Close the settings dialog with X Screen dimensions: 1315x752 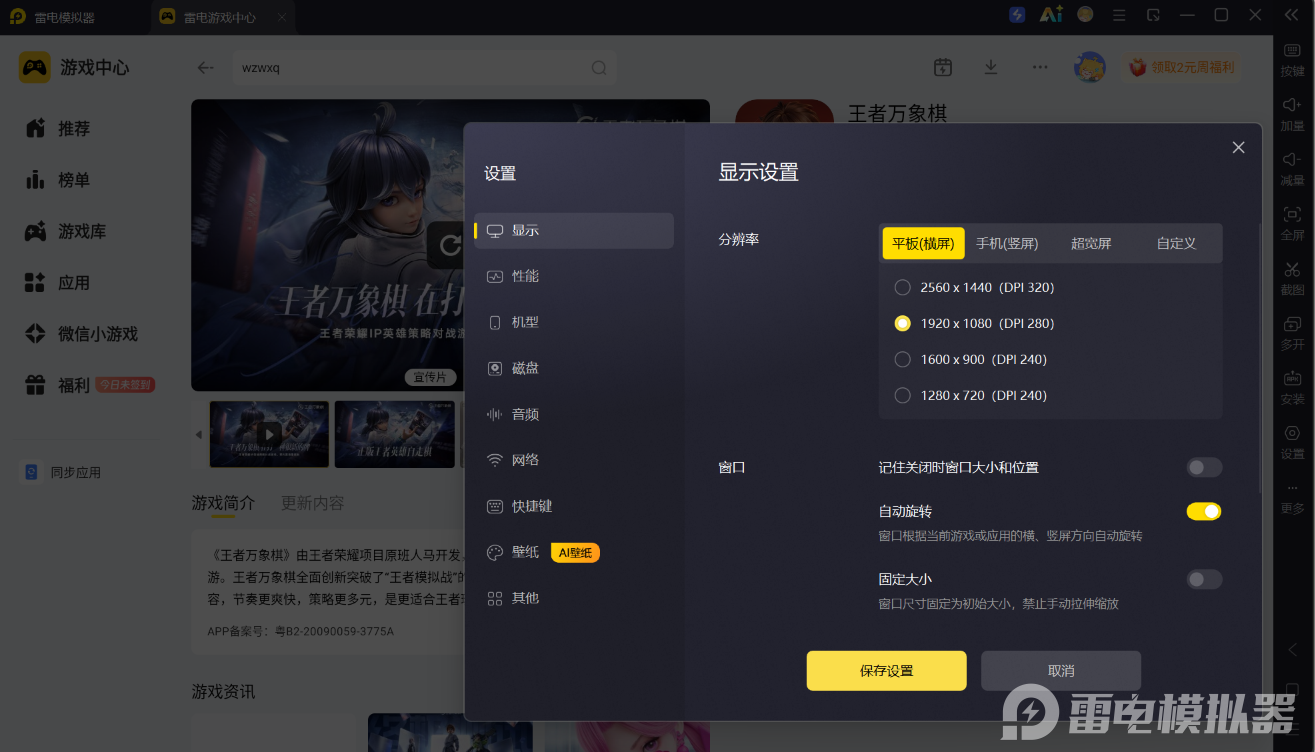[1238, 148]
